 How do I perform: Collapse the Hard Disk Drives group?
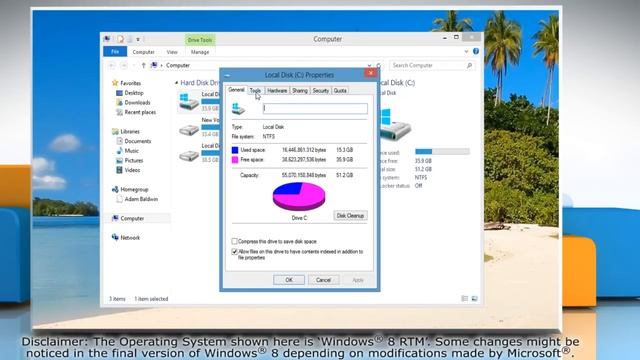176,82
